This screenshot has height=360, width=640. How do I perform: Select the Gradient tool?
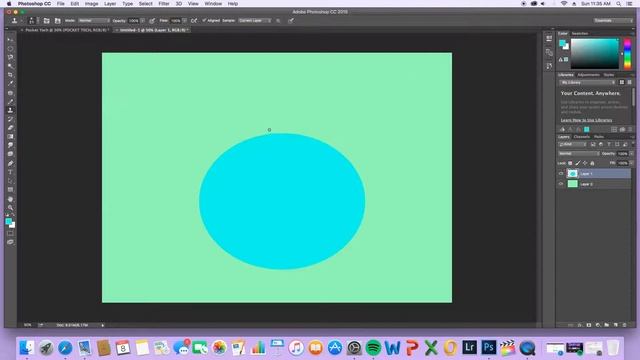[10, 137]
